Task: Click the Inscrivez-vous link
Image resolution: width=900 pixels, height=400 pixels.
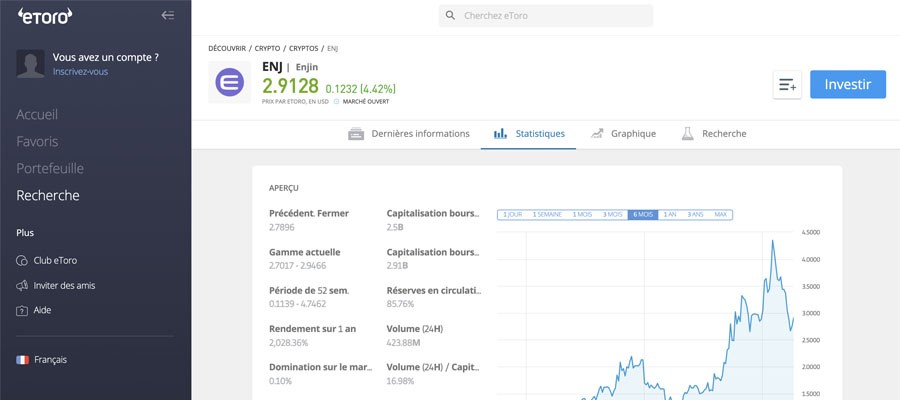Action: point(80,72)
